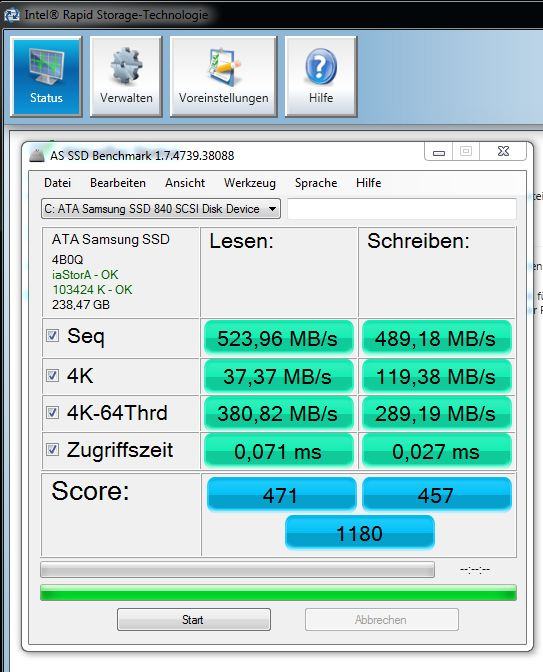Open the drive selection dropdown

161,209
